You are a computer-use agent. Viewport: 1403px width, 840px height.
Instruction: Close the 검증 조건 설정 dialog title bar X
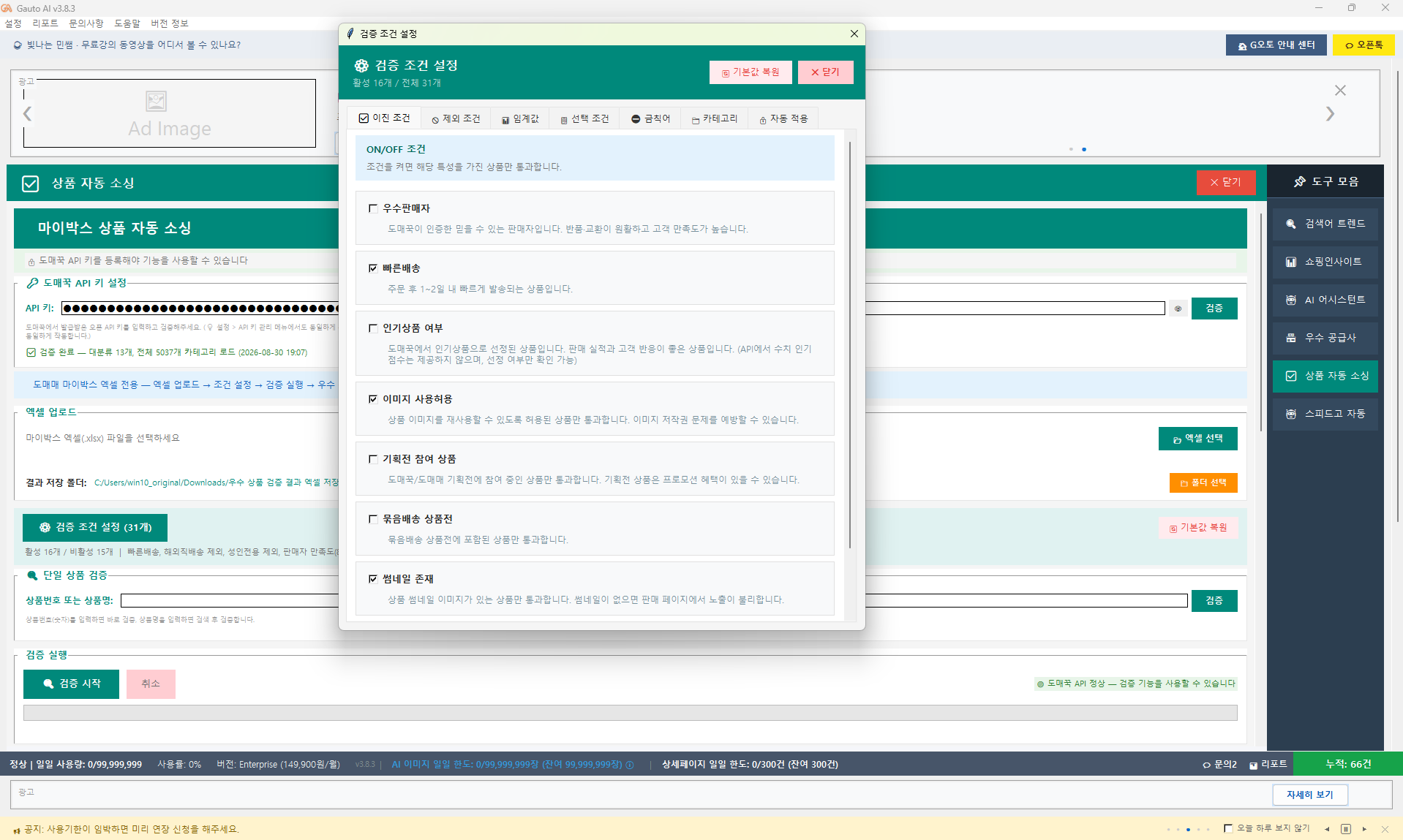click(854, 34)
